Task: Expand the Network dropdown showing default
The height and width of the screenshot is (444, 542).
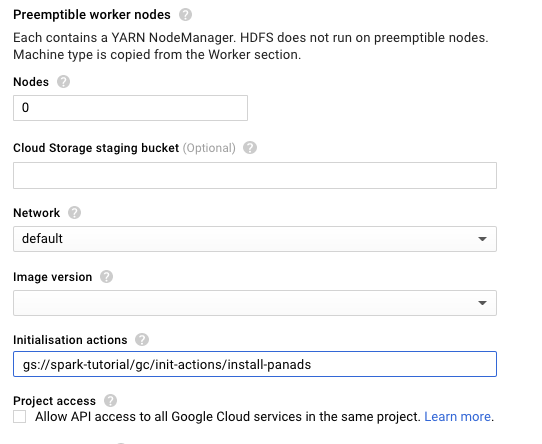Action: pos(255,239)
